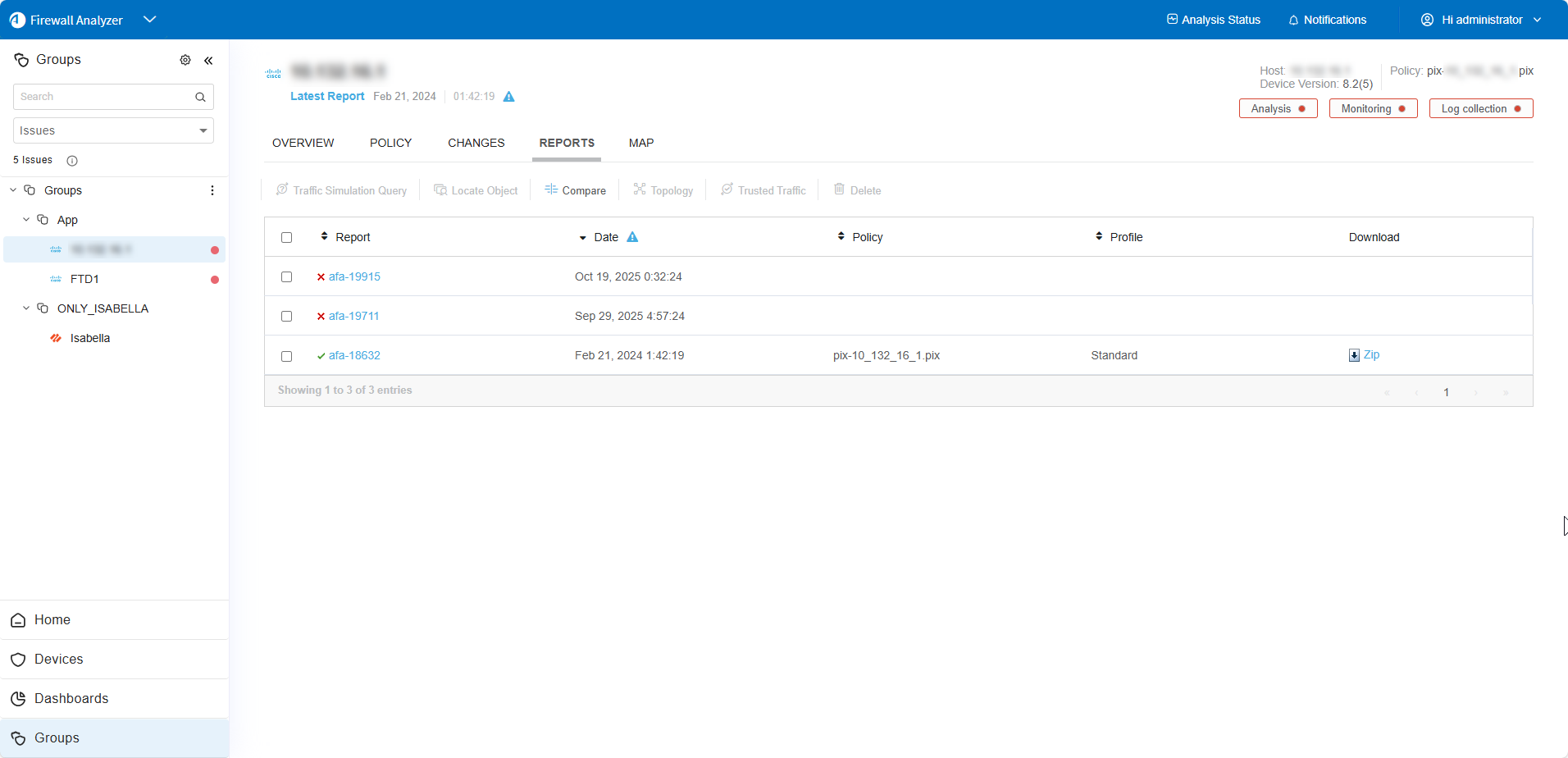Expand the Hi administrator user menu

(x=1481, y=20)
